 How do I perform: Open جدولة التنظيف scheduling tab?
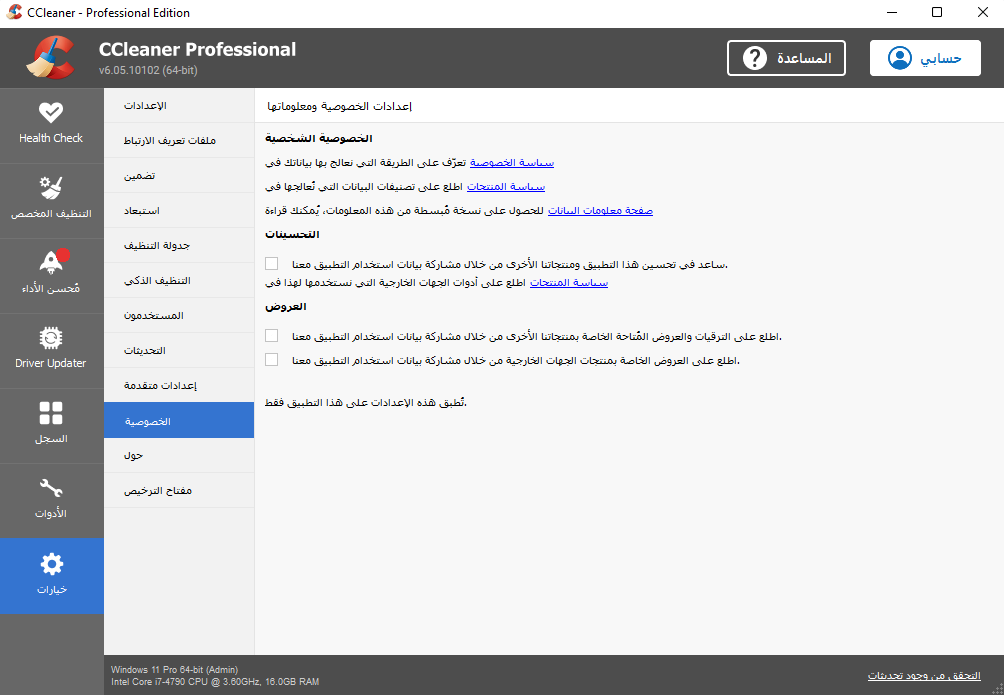tap(179, 245)
